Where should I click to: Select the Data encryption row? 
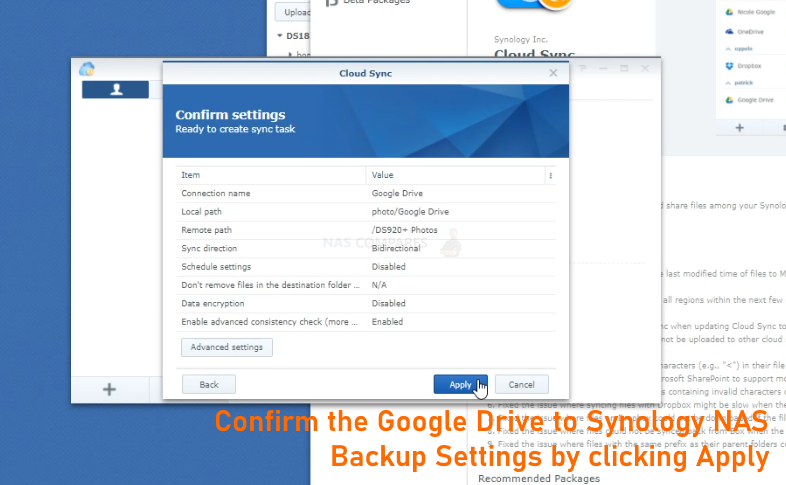[x=366, y=303]
